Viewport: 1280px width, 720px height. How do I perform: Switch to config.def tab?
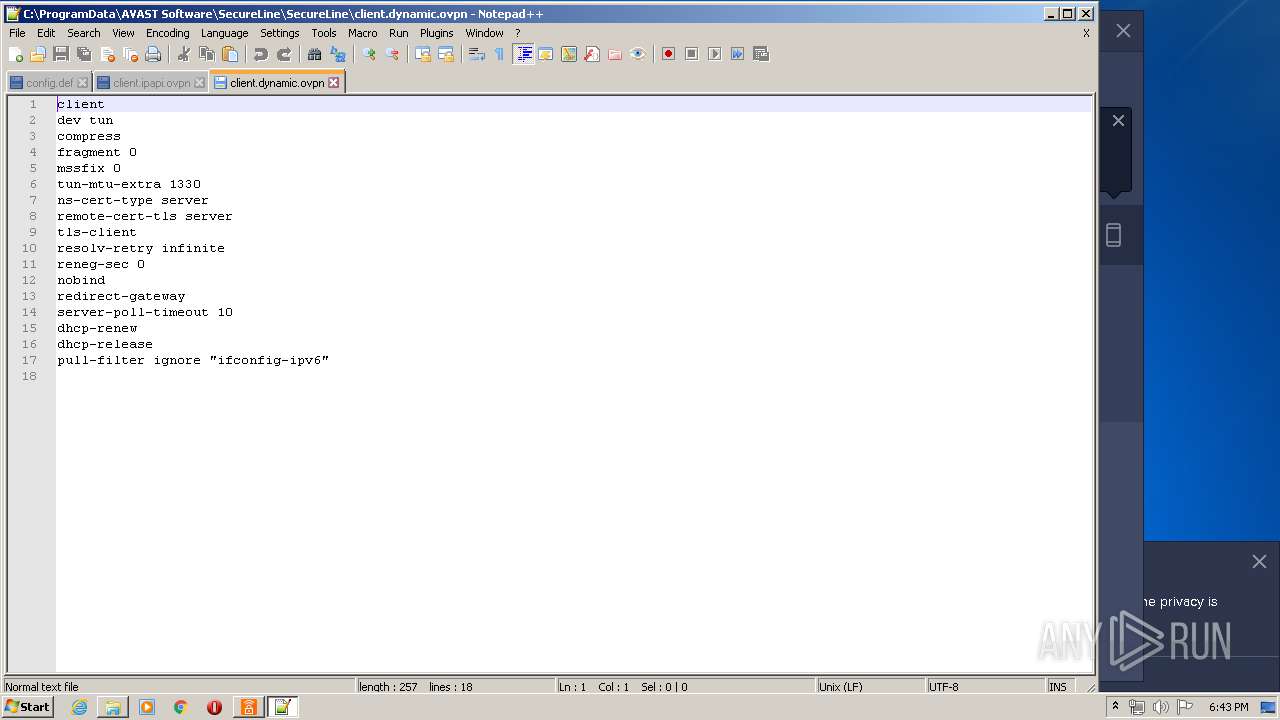point(49,83)
